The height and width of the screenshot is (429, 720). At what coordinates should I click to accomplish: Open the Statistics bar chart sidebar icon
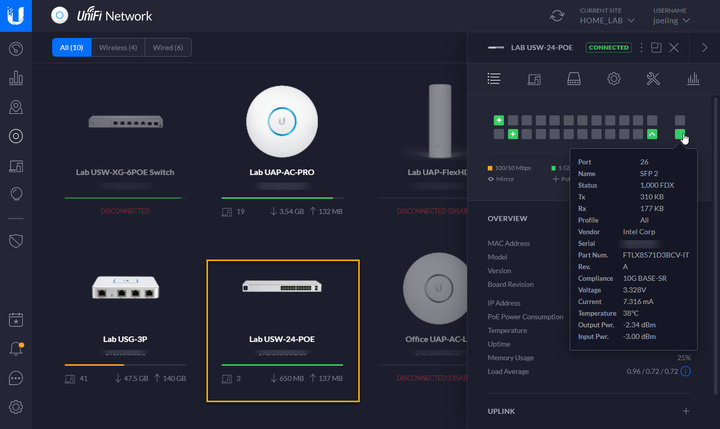[x=16, y=78]
